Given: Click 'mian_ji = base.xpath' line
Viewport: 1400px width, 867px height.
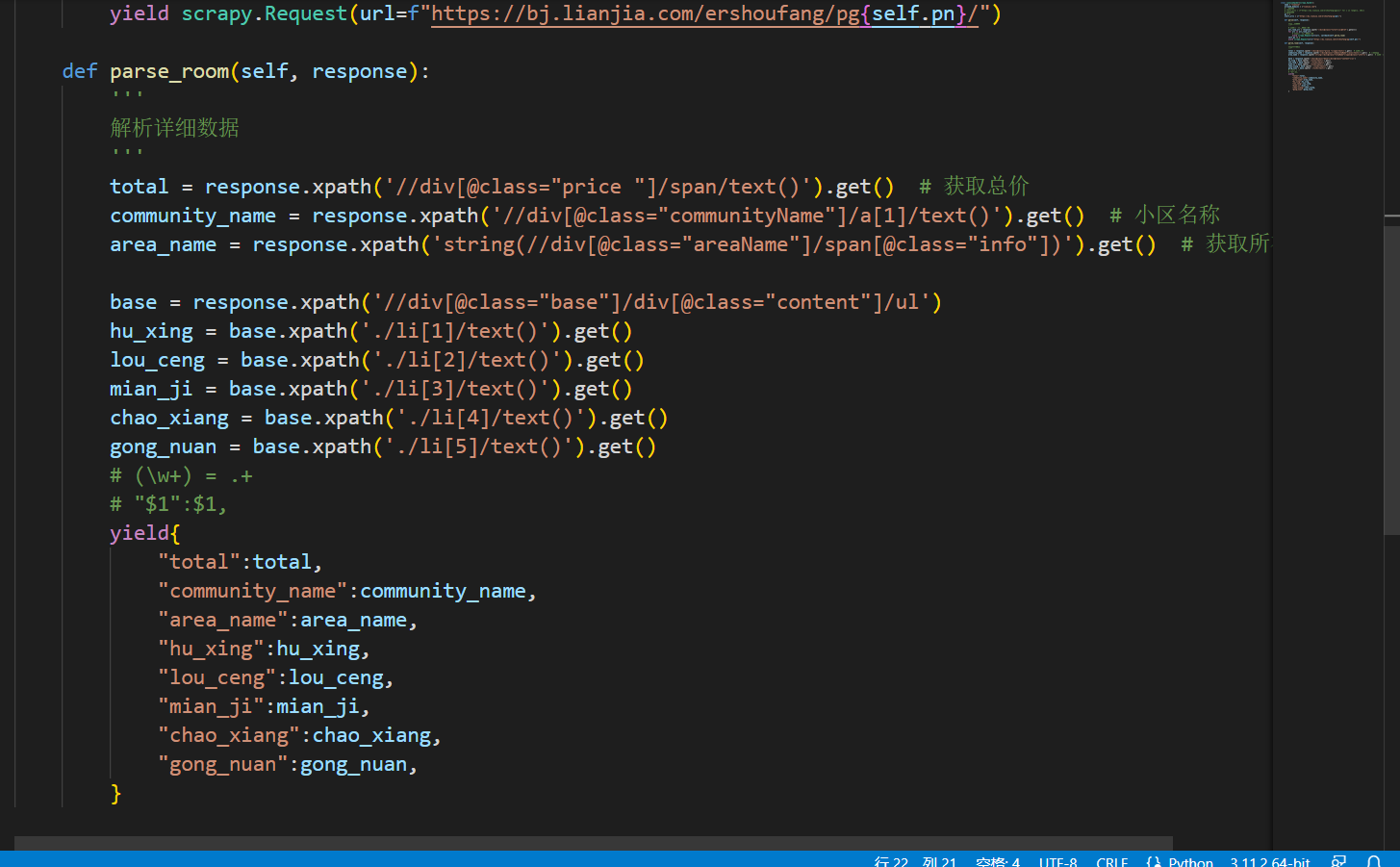Looking at the screenshot, I should pos(370,389).
